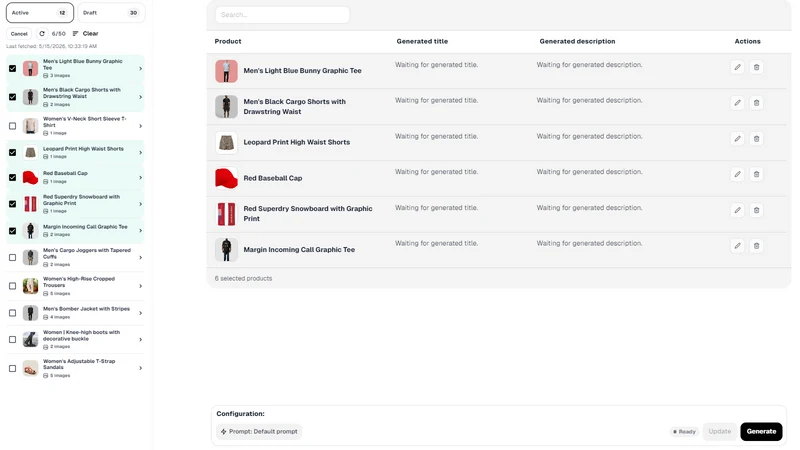Expand Leopard Print High Waist Shorts chevron
This screenshot has height=450, width=800.
140,153
